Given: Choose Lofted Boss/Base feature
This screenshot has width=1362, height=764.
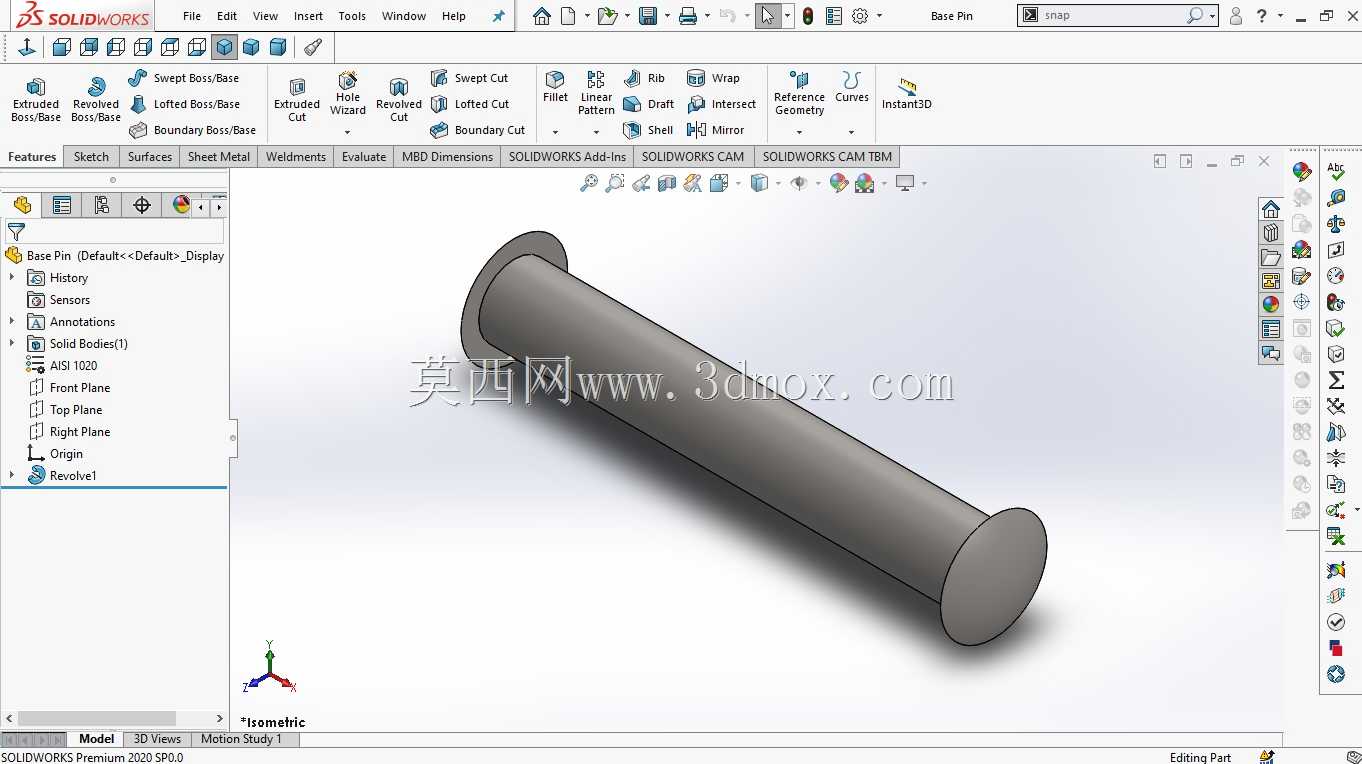Looking at the screenshot, I should 186,104.
